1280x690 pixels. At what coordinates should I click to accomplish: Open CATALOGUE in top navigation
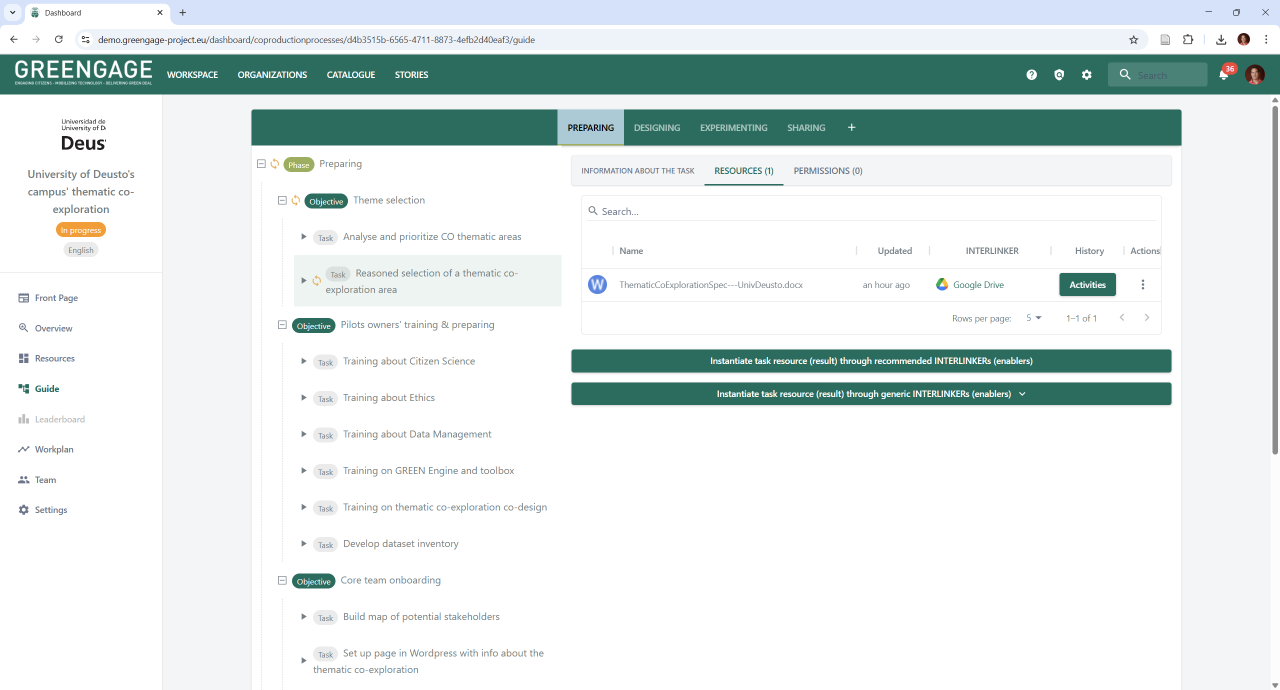351,75
